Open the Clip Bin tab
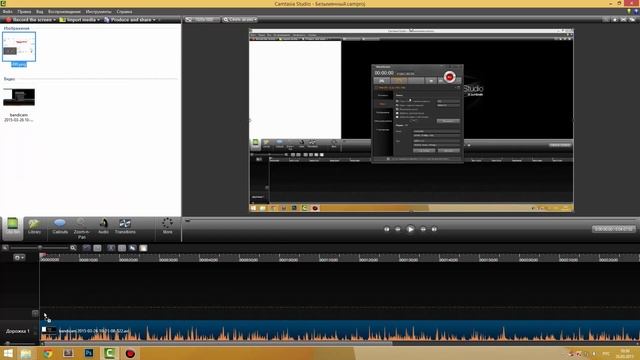This screenshot has width=640, height=360. pos(12,227)
